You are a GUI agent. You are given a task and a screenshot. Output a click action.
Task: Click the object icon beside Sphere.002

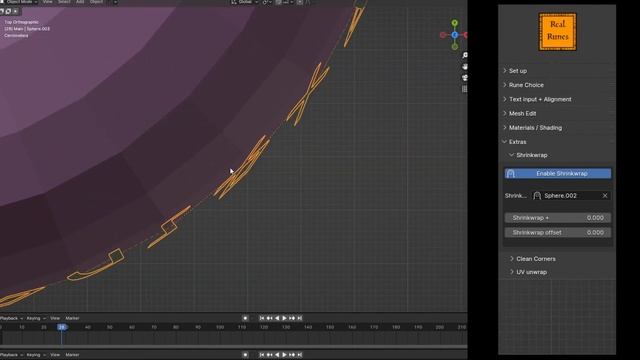537,196
